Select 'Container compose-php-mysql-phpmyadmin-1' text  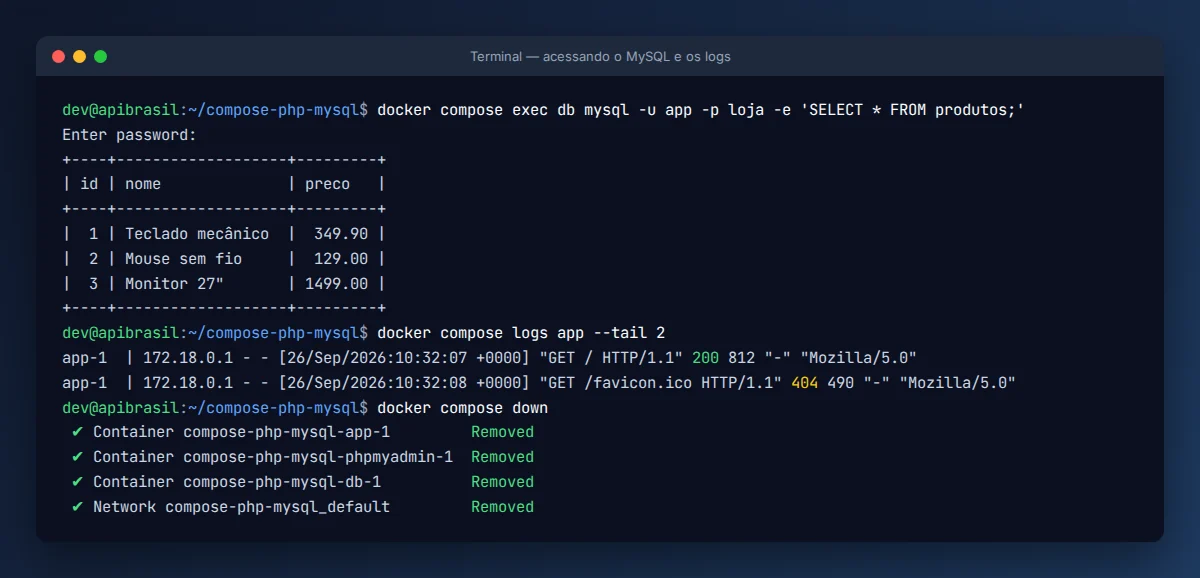click(273, 457)
